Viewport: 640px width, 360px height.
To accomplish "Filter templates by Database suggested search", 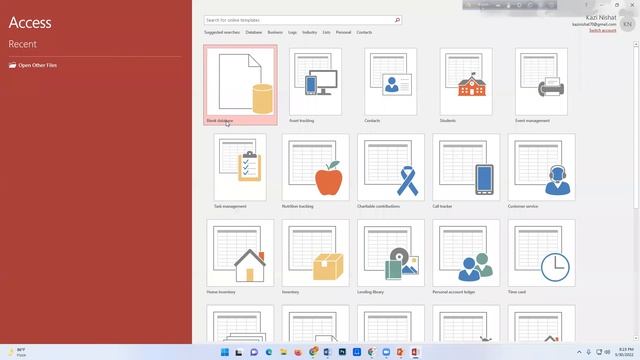I will 253,32.
